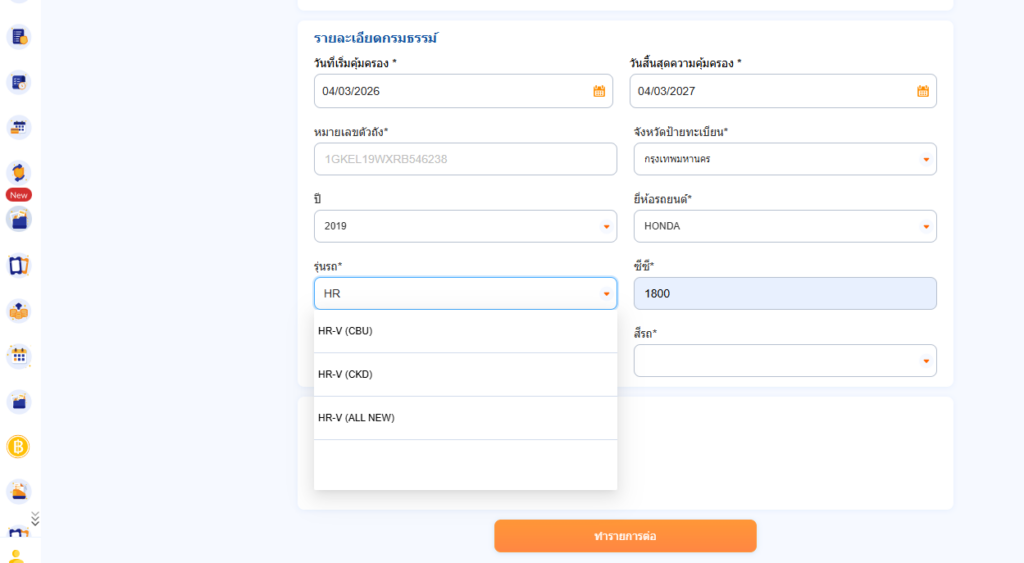The height and width of the screenshot is (563, 1024).
Task: Open the yellow user profile icon
Action: 17,556
